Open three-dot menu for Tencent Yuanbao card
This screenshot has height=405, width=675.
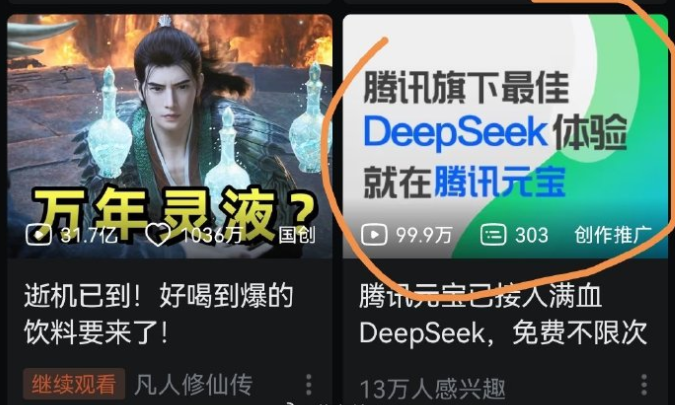(x=644, y=384)
